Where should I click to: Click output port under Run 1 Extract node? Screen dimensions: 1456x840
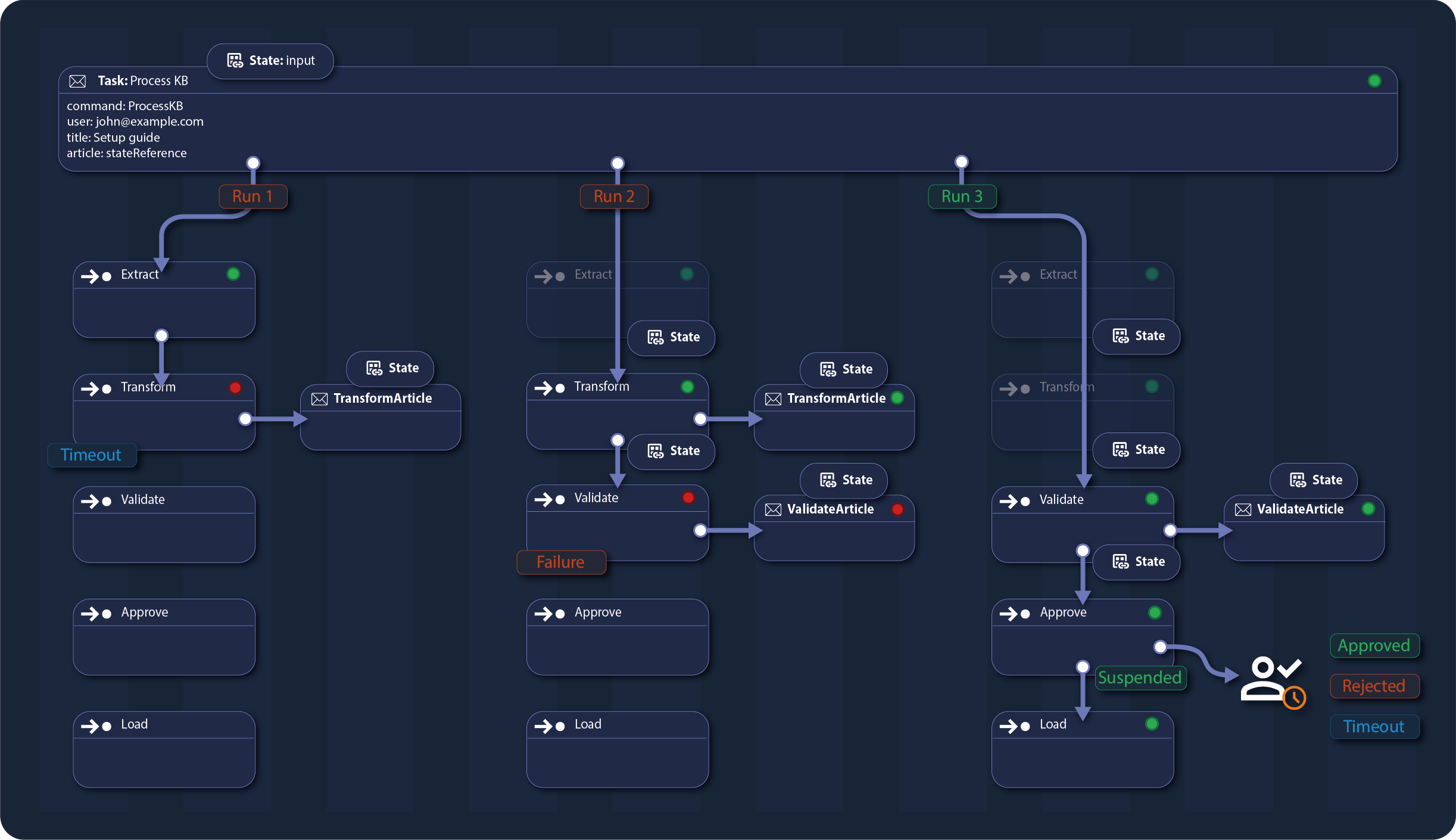pyautogui.click(x=161, y=335)
